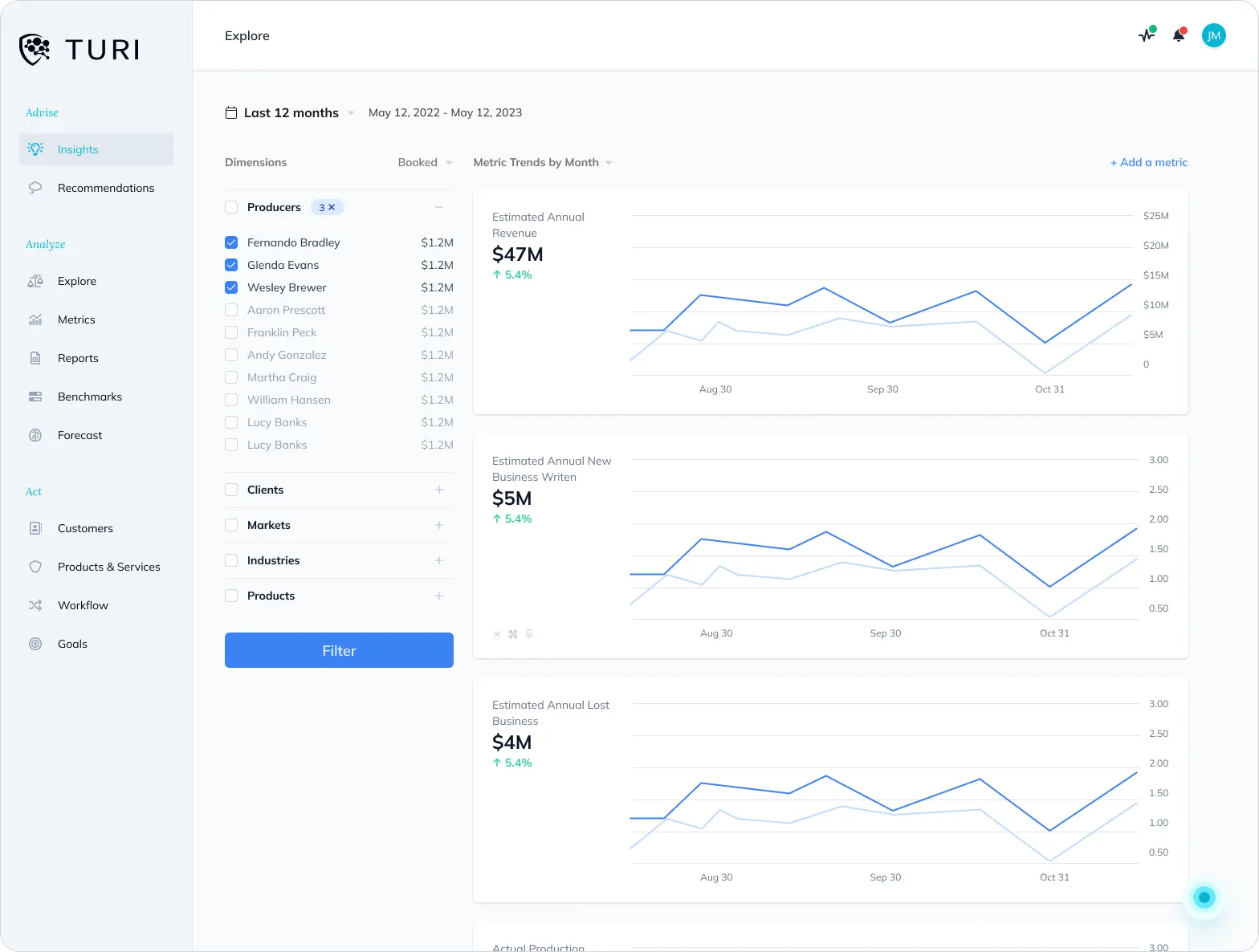
Task: Click the Add a metric link
Action: point(1148,162)
